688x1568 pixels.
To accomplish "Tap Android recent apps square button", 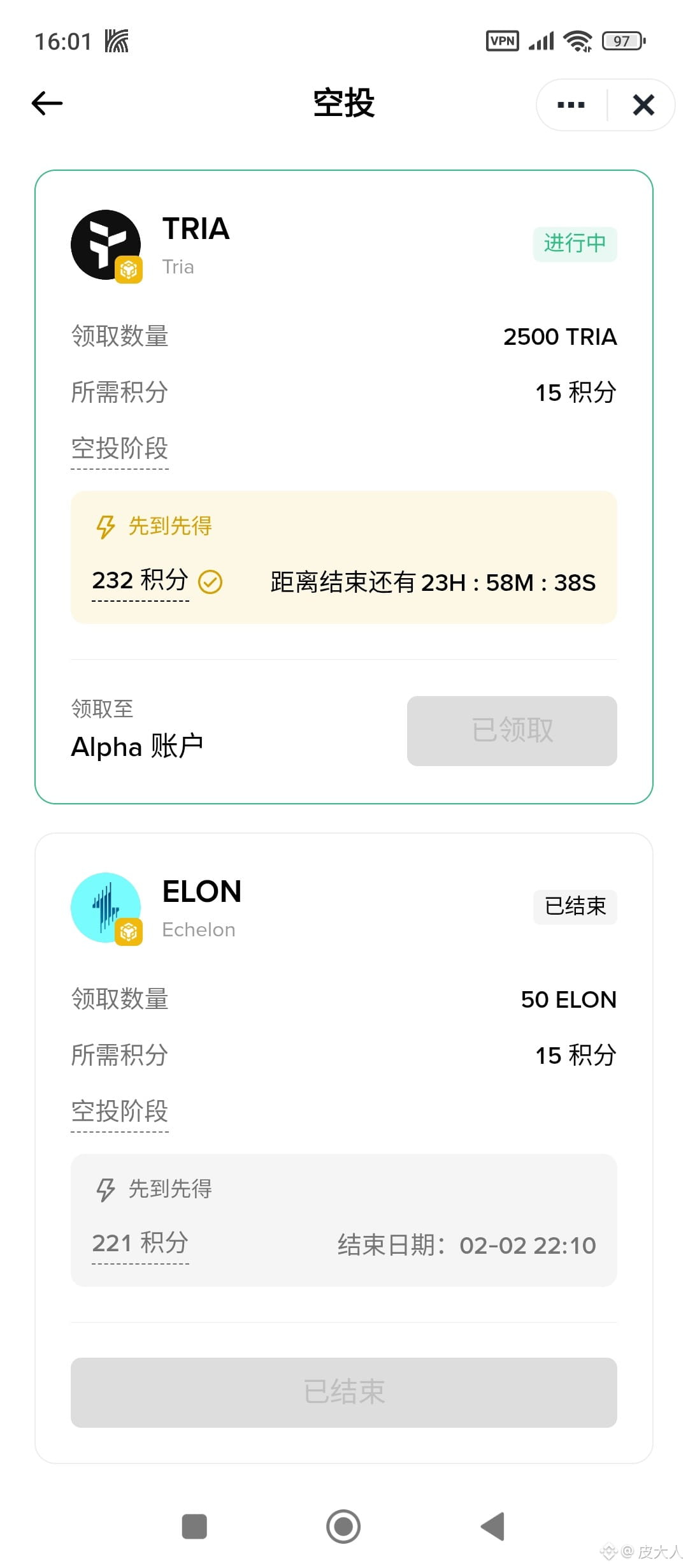I will (x=194, y=1527).
